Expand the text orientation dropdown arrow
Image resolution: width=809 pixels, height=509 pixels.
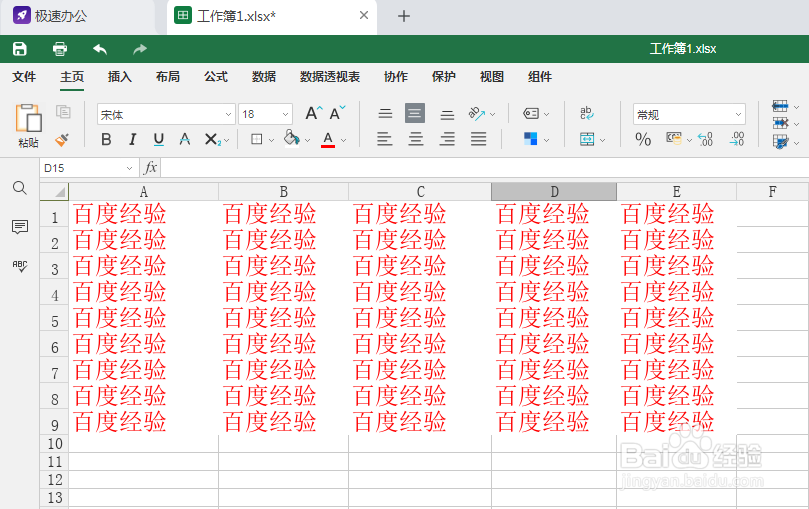point(492,114)
